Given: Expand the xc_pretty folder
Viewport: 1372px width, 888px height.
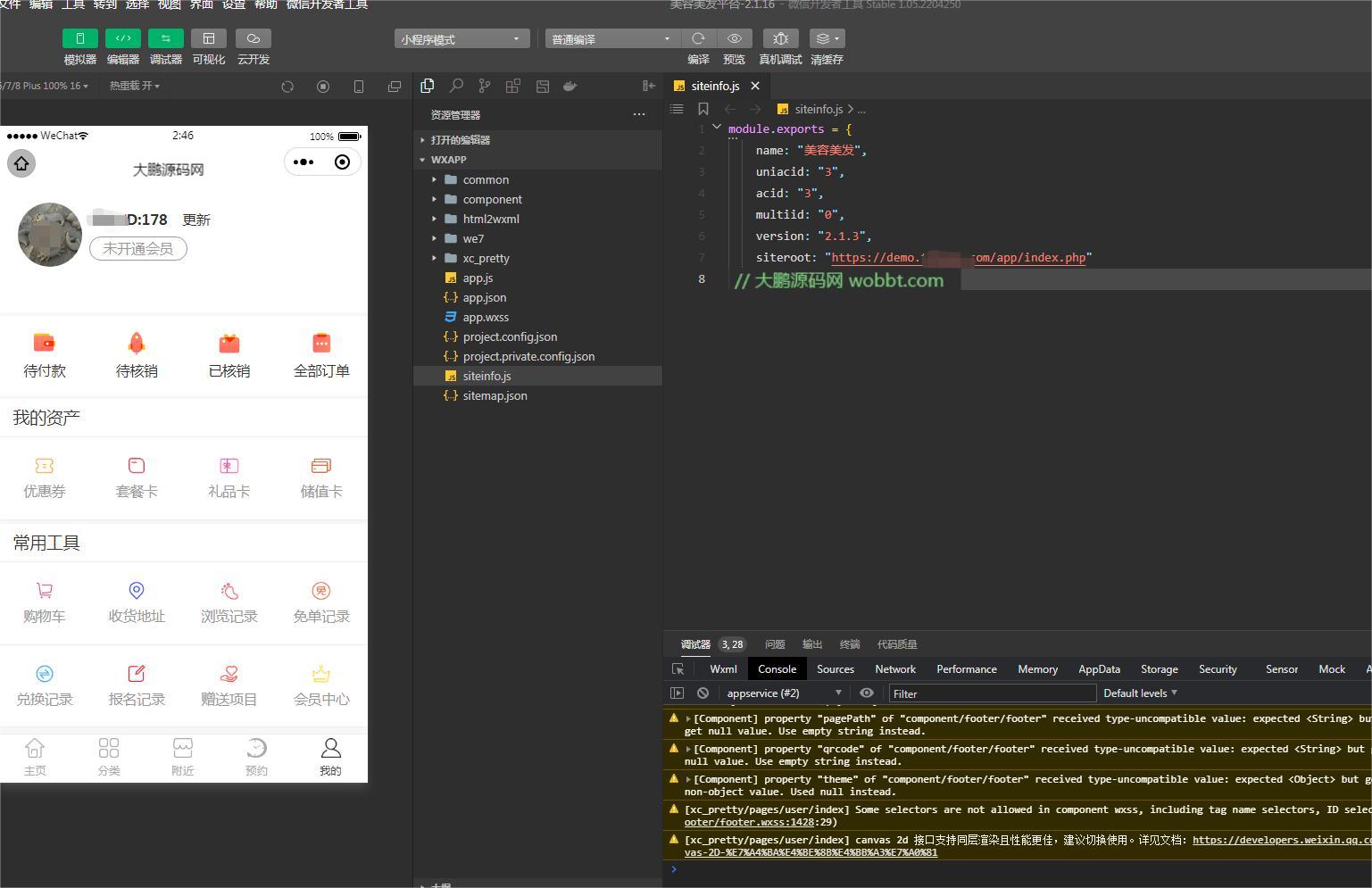Looking at the screenshot, I should (x=486, y=258).
